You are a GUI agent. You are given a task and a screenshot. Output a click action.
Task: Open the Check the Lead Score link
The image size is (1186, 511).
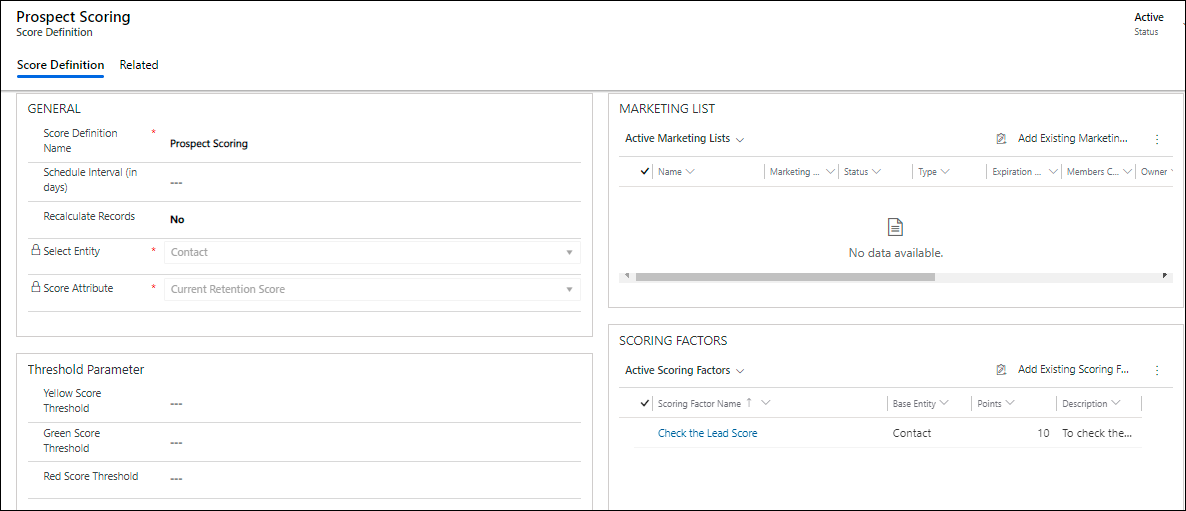tap(707, 434)
